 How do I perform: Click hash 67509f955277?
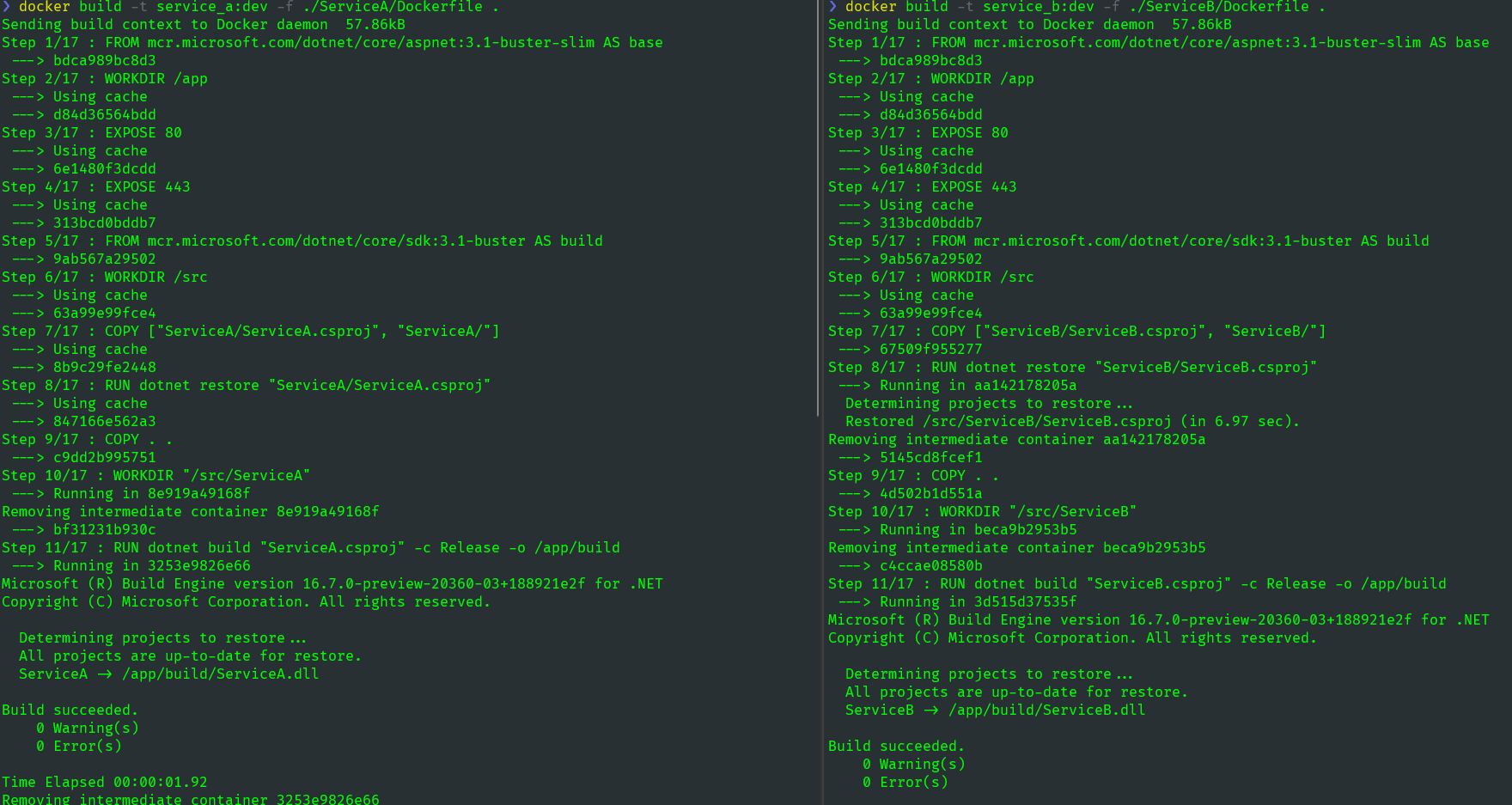click(x=931, y=350)
